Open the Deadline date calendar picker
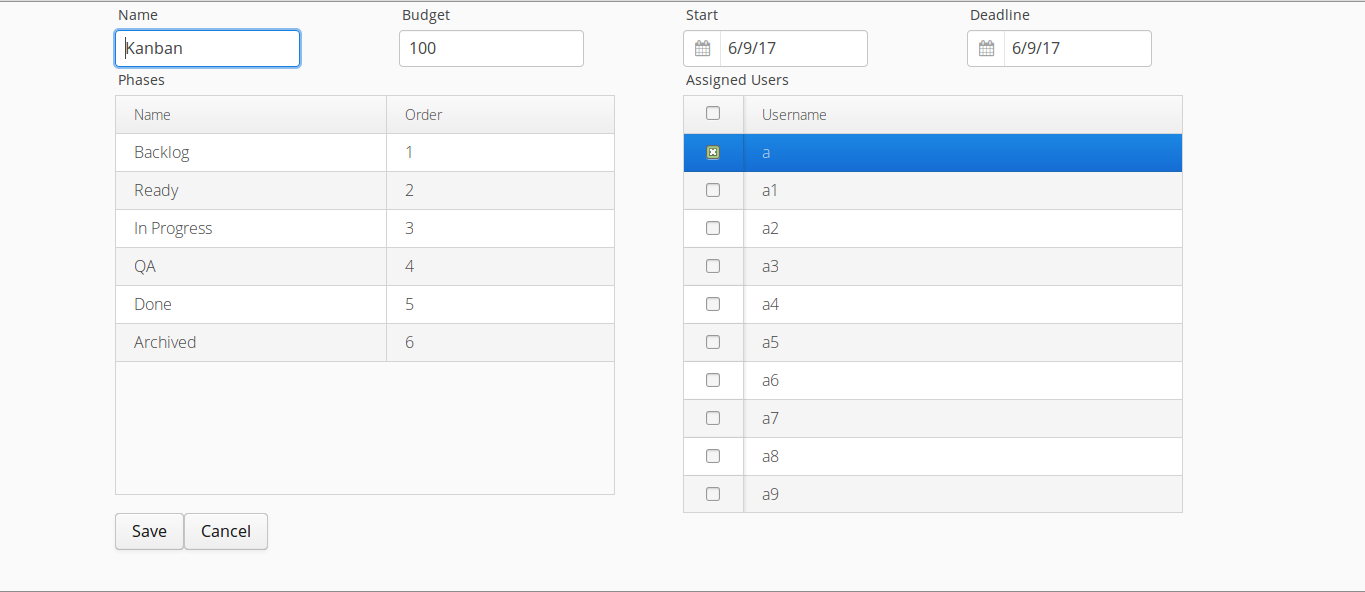 click(986, 48)
